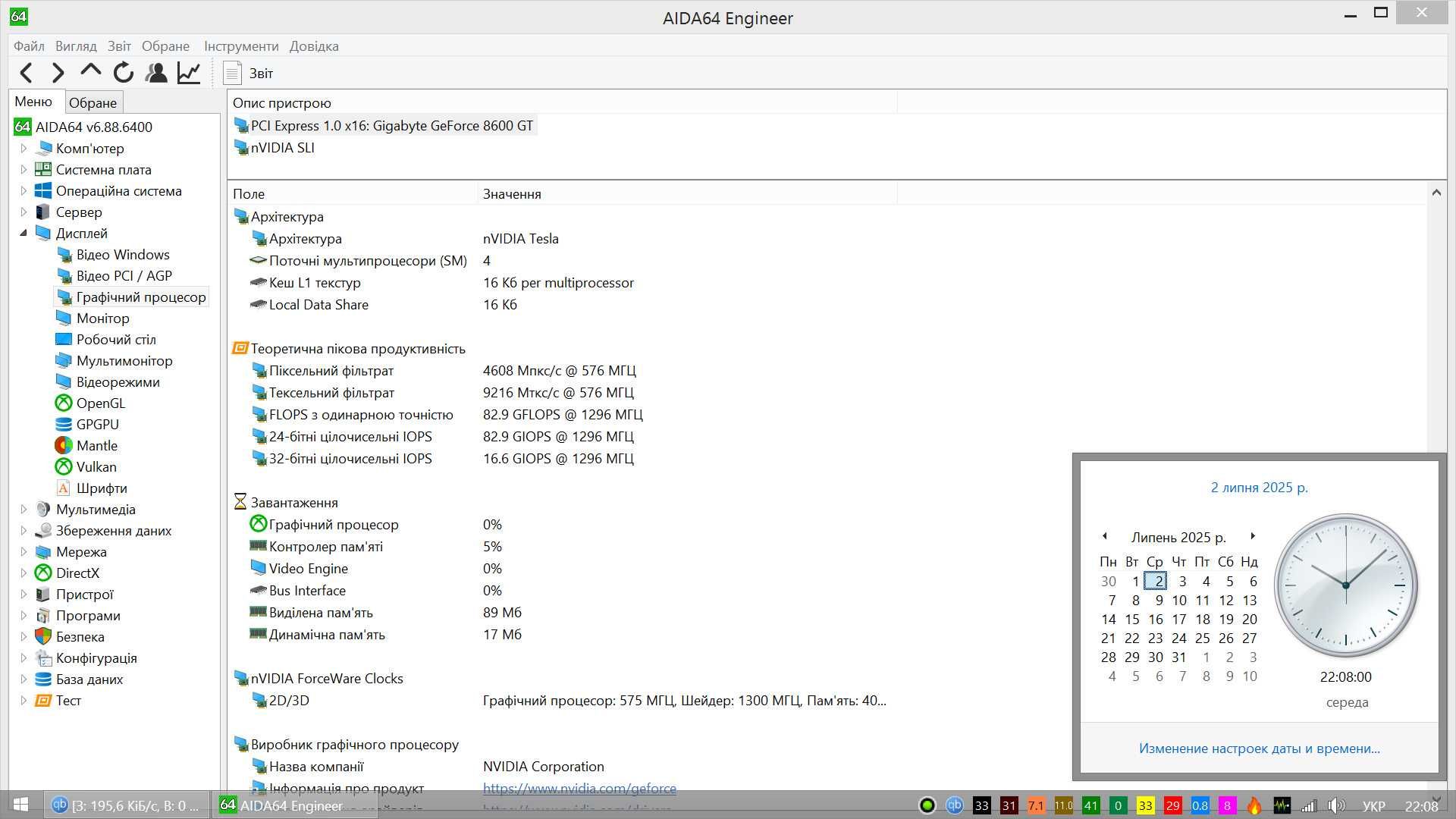The width and height of the screenshot is (1456, 819).
Task: Open the user (person) toolbar icon
Action: 156,73
